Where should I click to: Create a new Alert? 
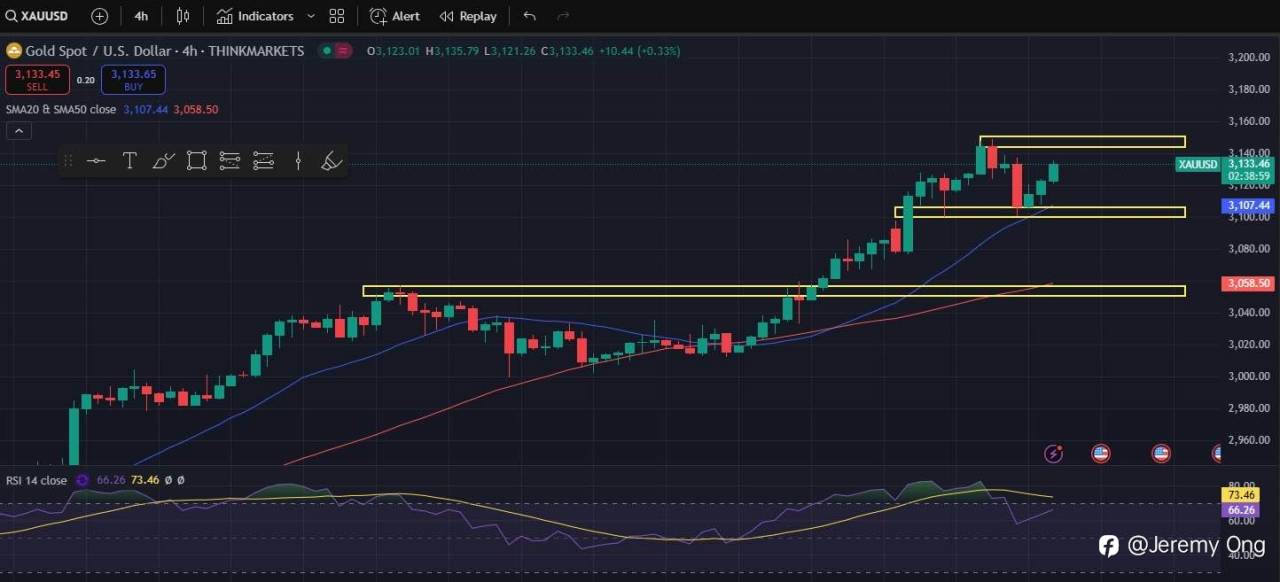tap(395, 16)
